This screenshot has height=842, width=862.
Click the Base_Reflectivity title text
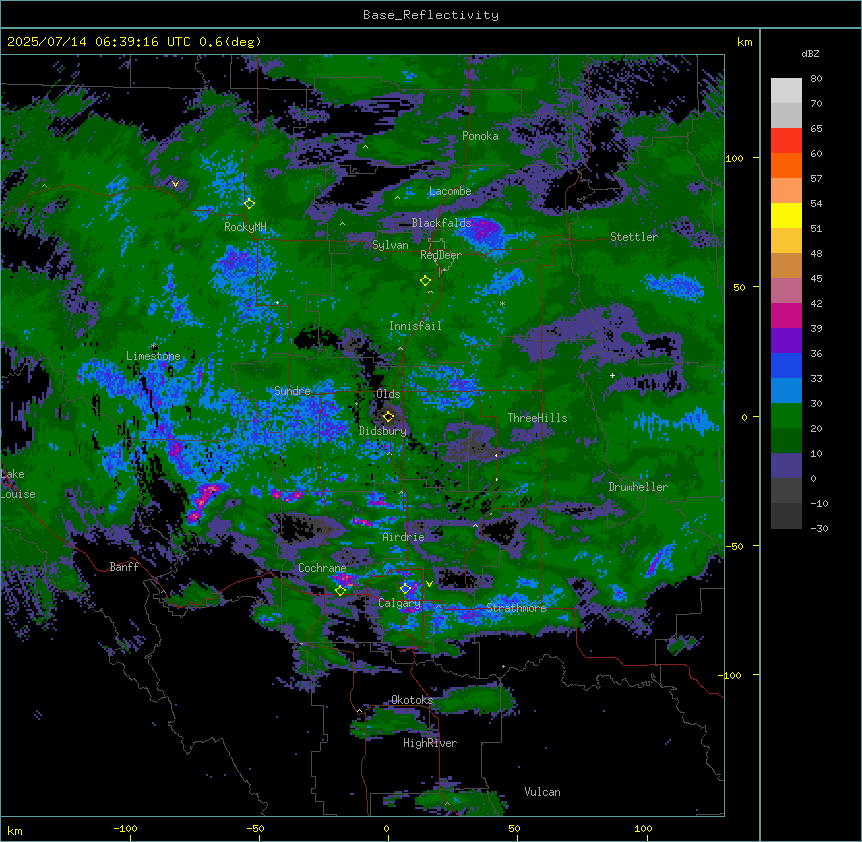pos(431,15)
